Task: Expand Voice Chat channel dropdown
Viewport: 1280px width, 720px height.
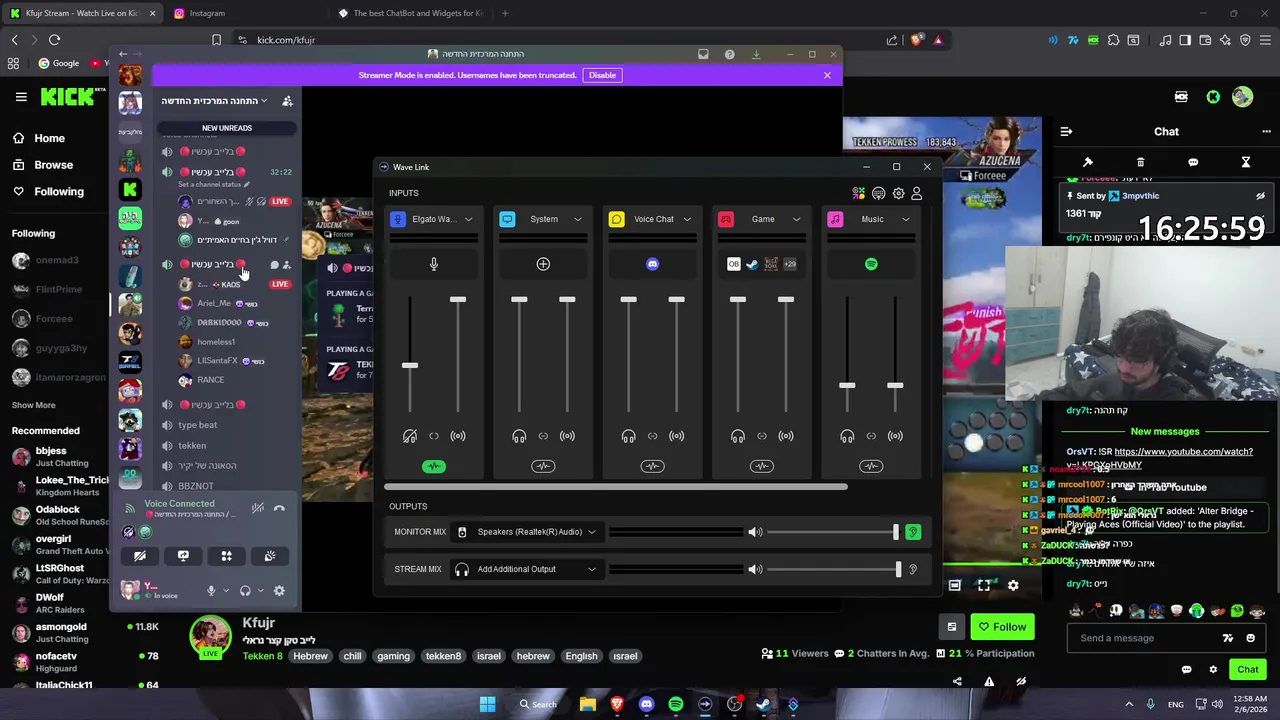Action: click(687, 219)
